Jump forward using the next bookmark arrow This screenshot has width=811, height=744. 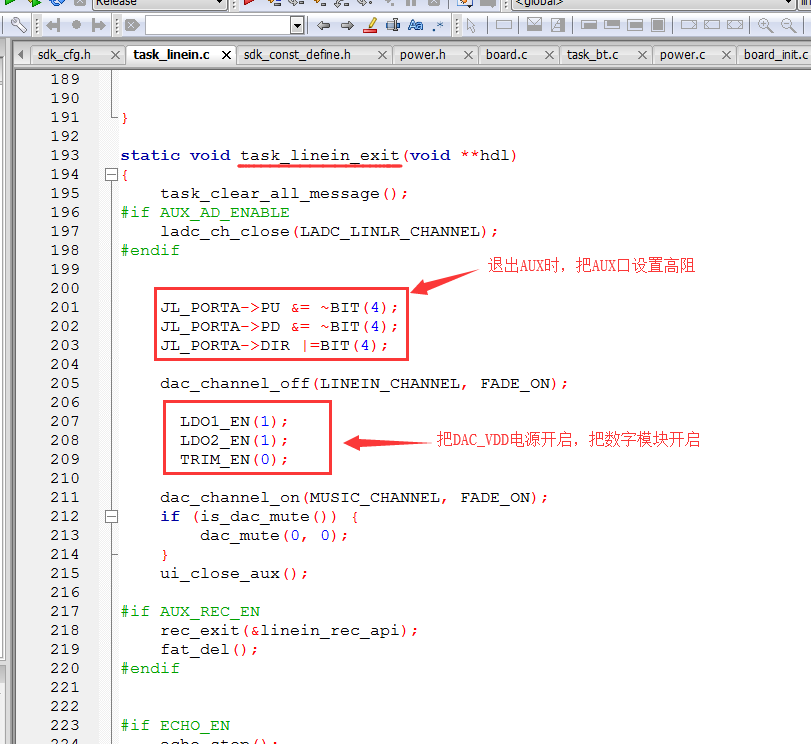click(98, 25)
